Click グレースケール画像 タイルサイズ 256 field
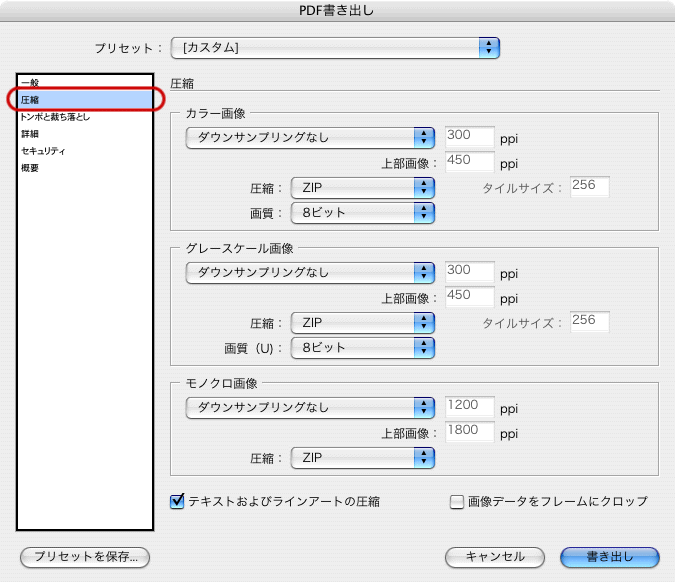675x582 pixels. click(590, 322)
